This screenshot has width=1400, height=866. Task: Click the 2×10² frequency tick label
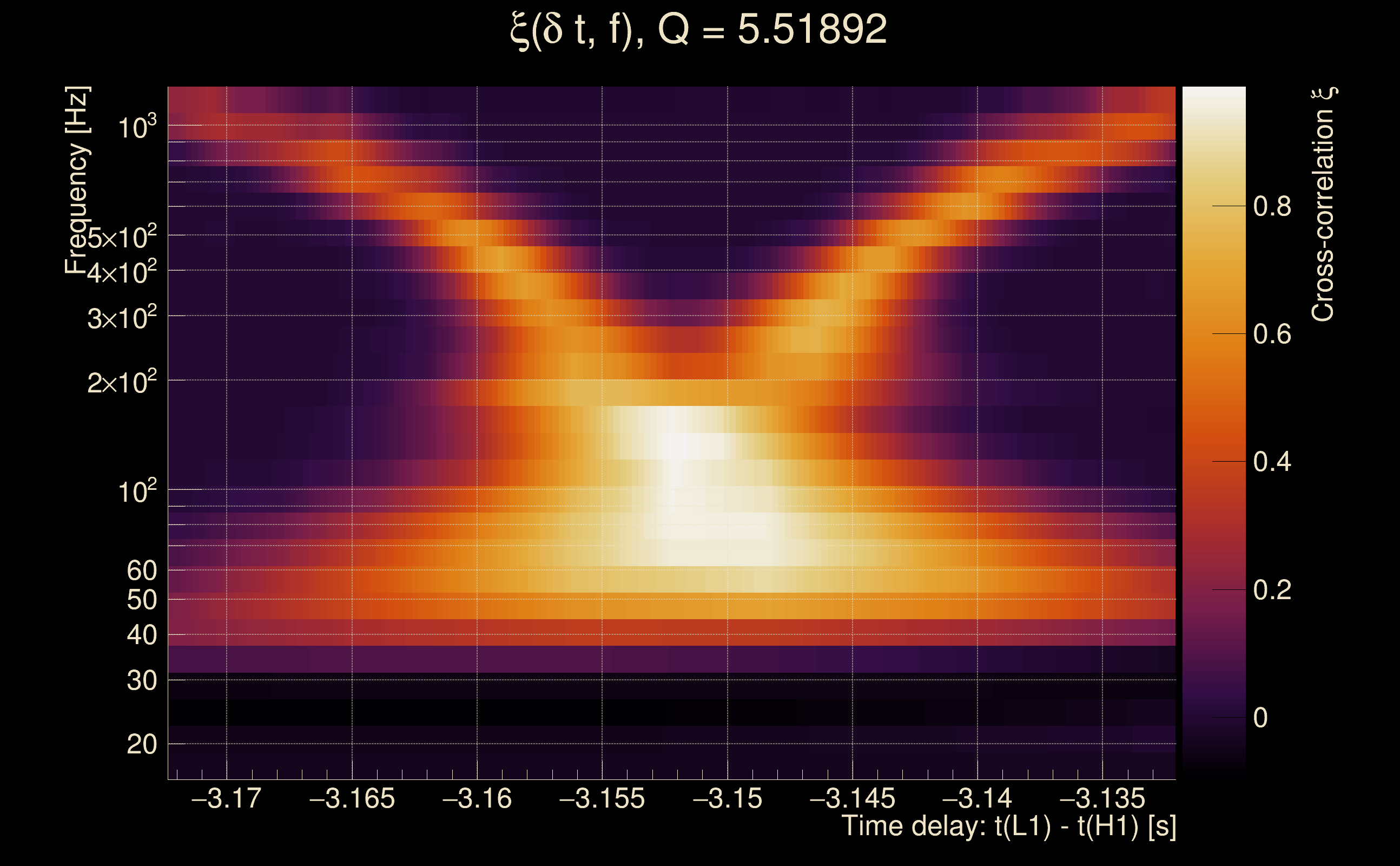click(x=122, y=382)
